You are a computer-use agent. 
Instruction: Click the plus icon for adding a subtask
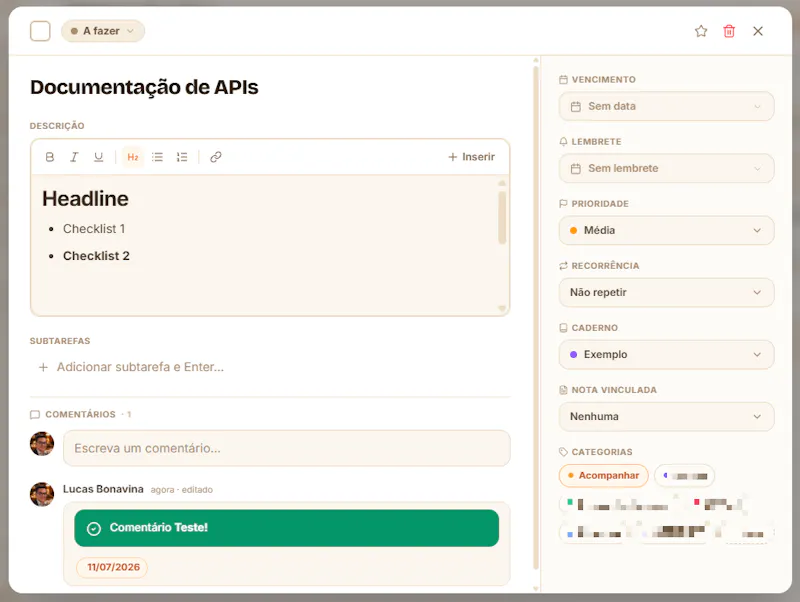pos(43,367)
